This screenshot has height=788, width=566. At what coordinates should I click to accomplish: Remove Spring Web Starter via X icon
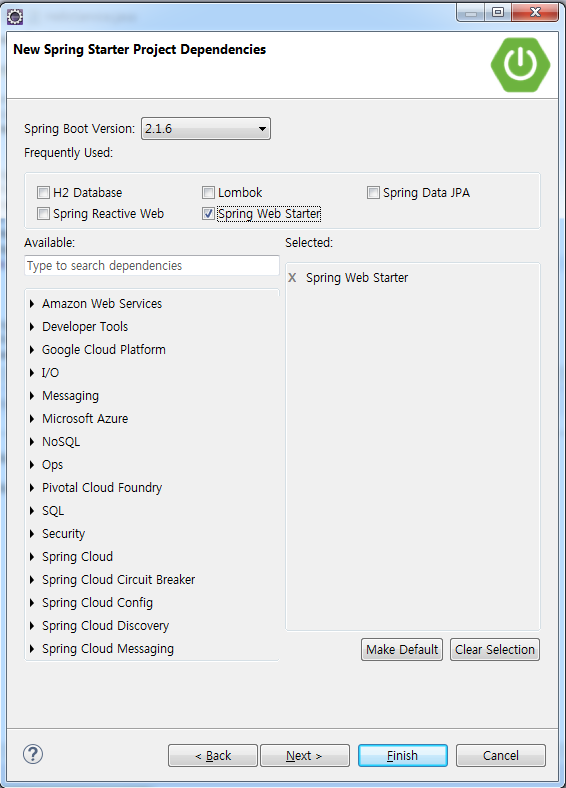click(x=292, y=277)
